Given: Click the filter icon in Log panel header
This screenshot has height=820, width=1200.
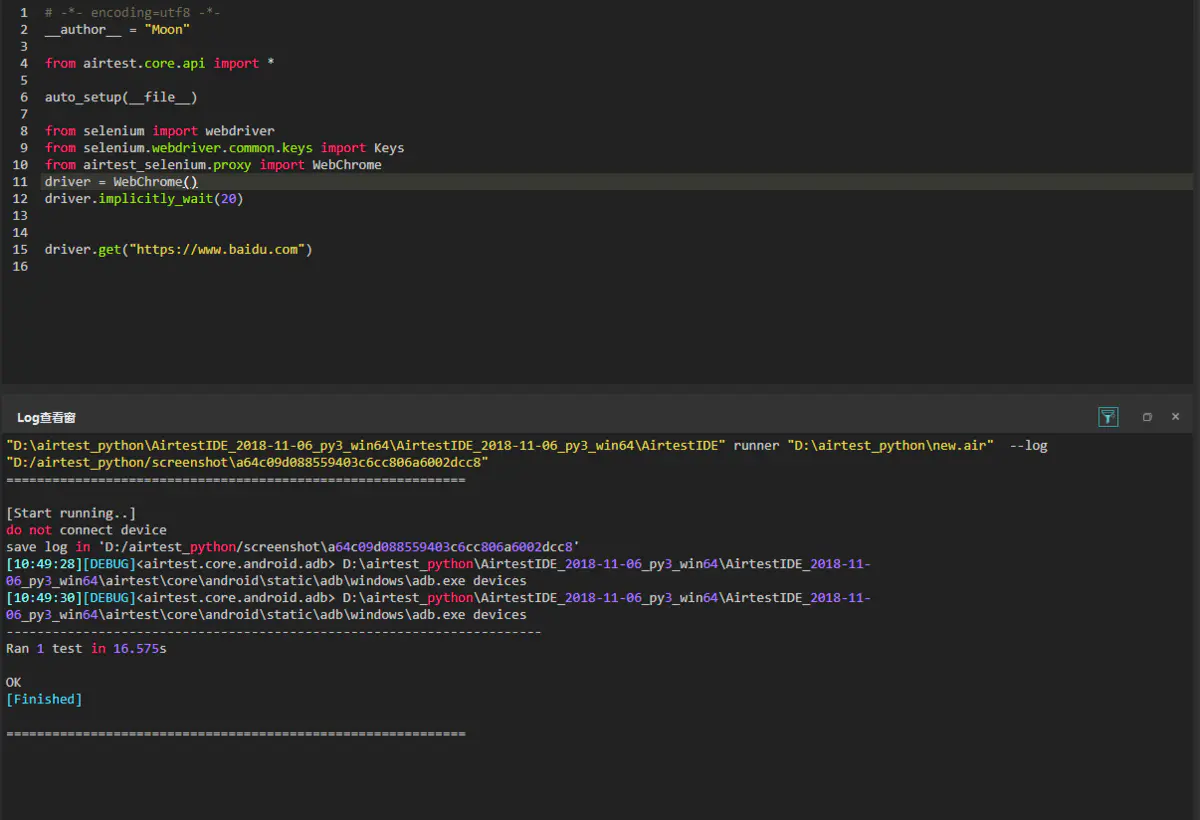Looking at the screenshot, I should click(x=1108, y=417).
